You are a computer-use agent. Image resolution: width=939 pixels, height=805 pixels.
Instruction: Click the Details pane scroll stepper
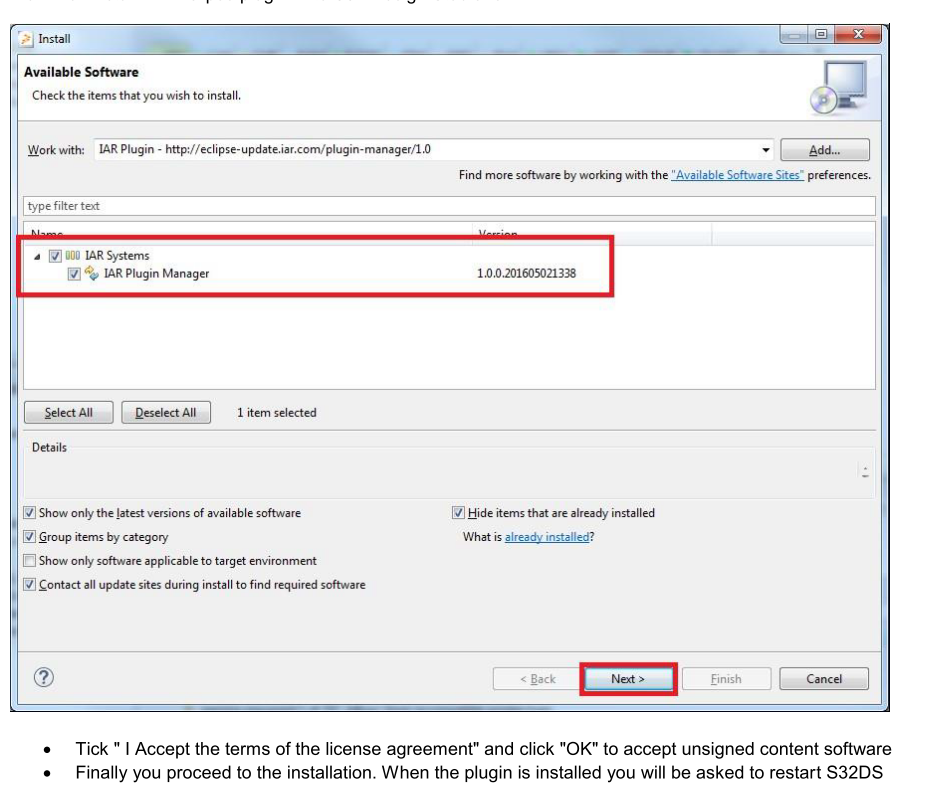tap(865, 473)
